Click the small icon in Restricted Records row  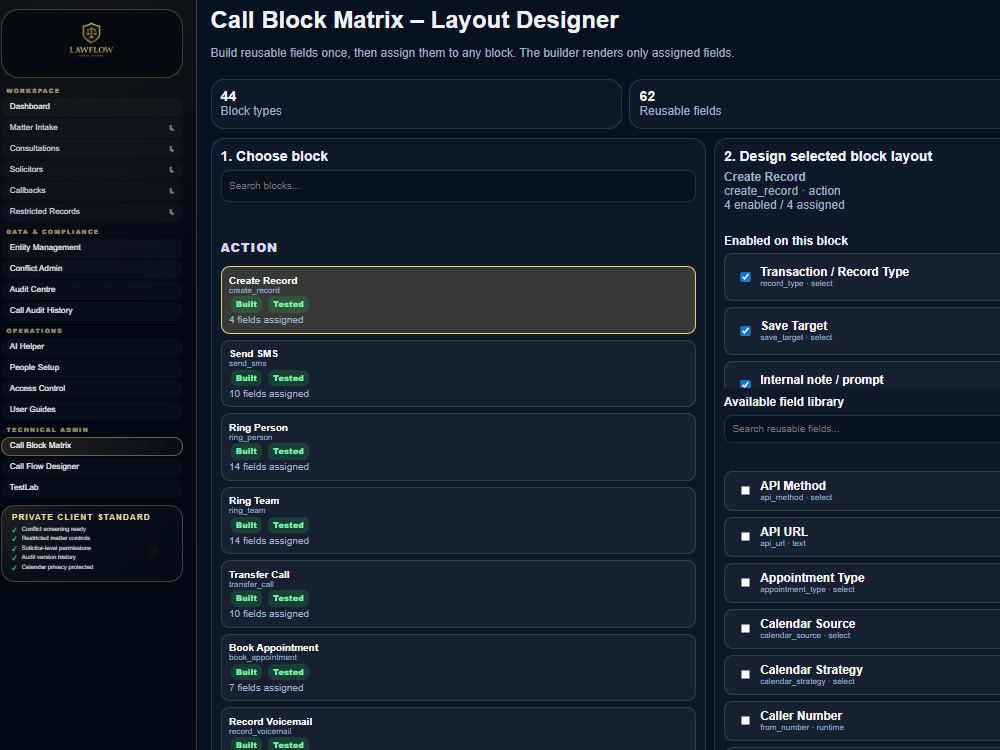172,212
